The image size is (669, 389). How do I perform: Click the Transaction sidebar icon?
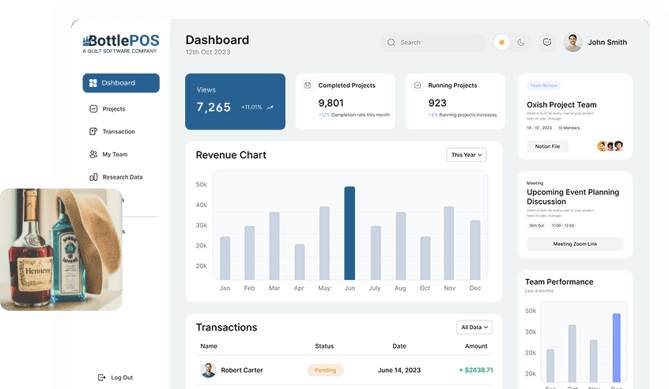pos(93,131)
